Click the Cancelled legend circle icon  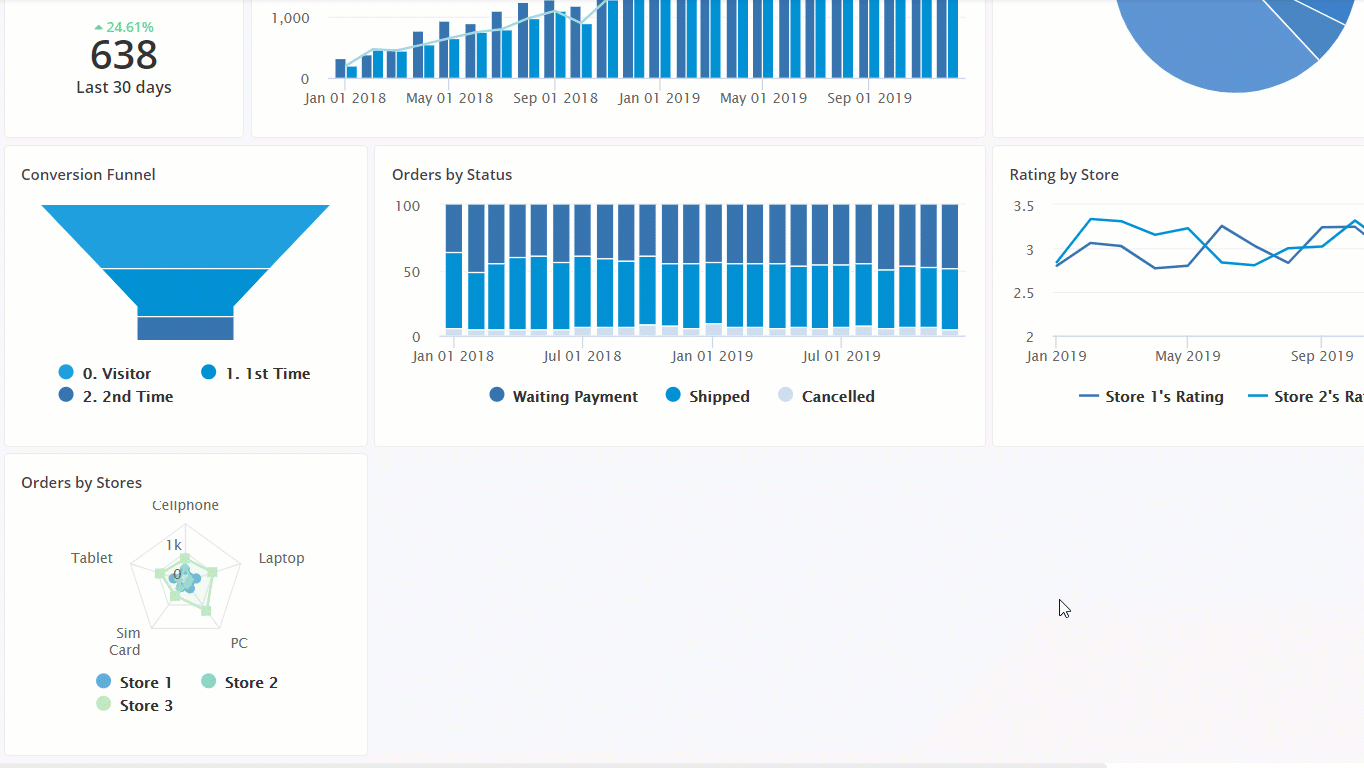pyautogui.click(x=786, y=396)
